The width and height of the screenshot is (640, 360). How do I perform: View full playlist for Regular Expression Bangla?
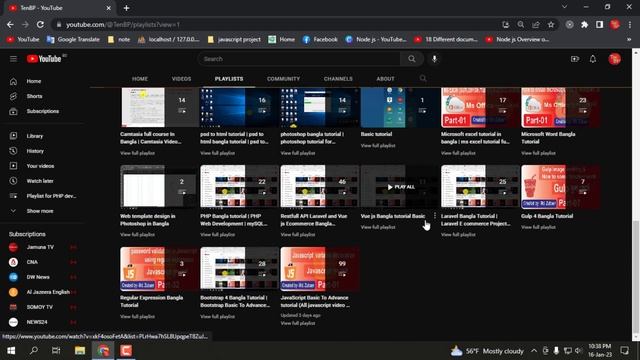[138, 316]
